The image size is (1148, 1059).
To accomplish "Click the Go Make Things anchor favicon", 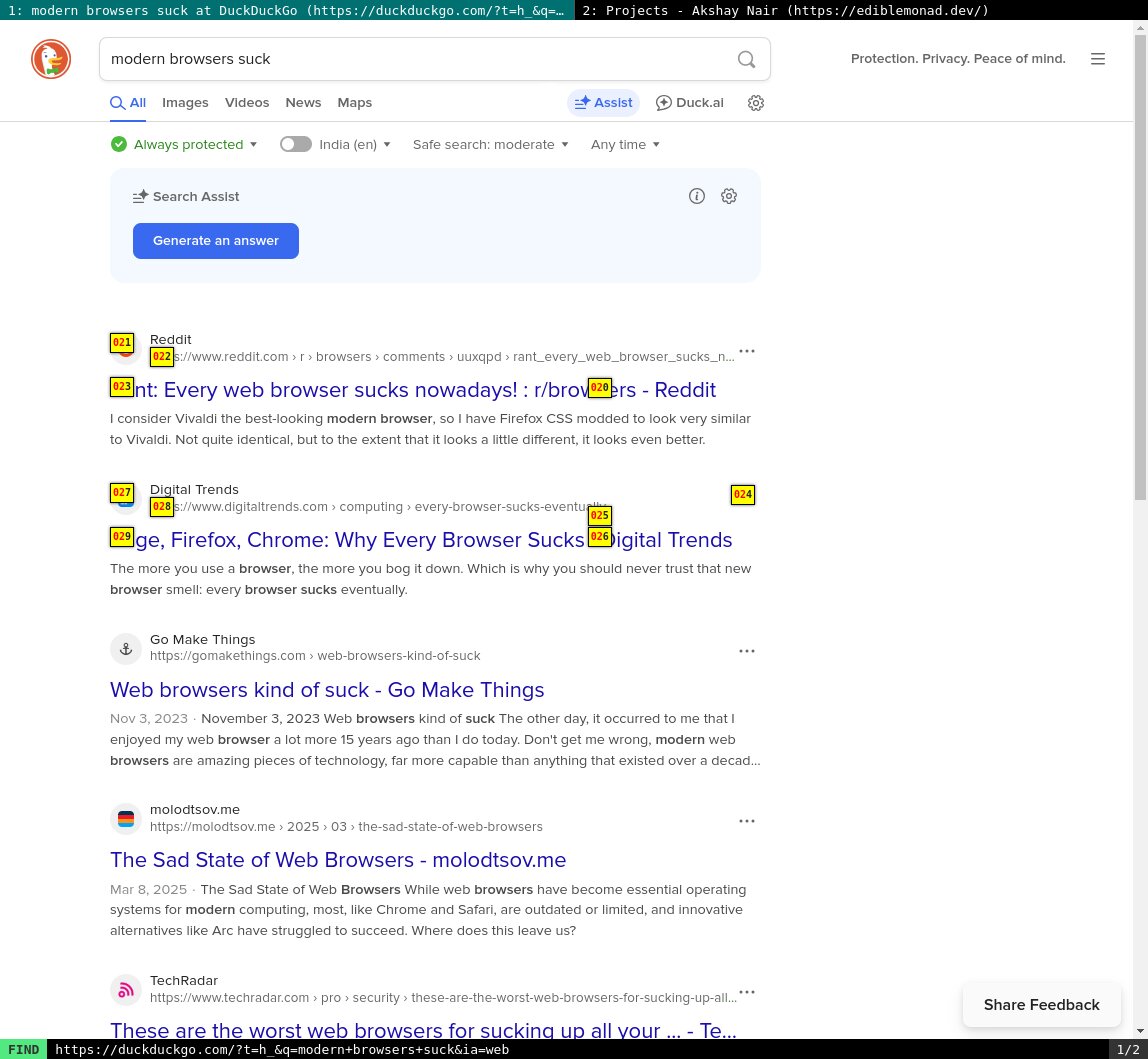I will (126, 649).
